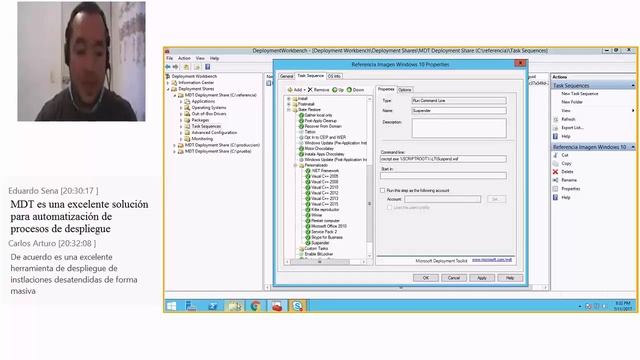Select Task Sequences in the left tree
Viewport: 640px width, 360px height.
tap(206, 127)
